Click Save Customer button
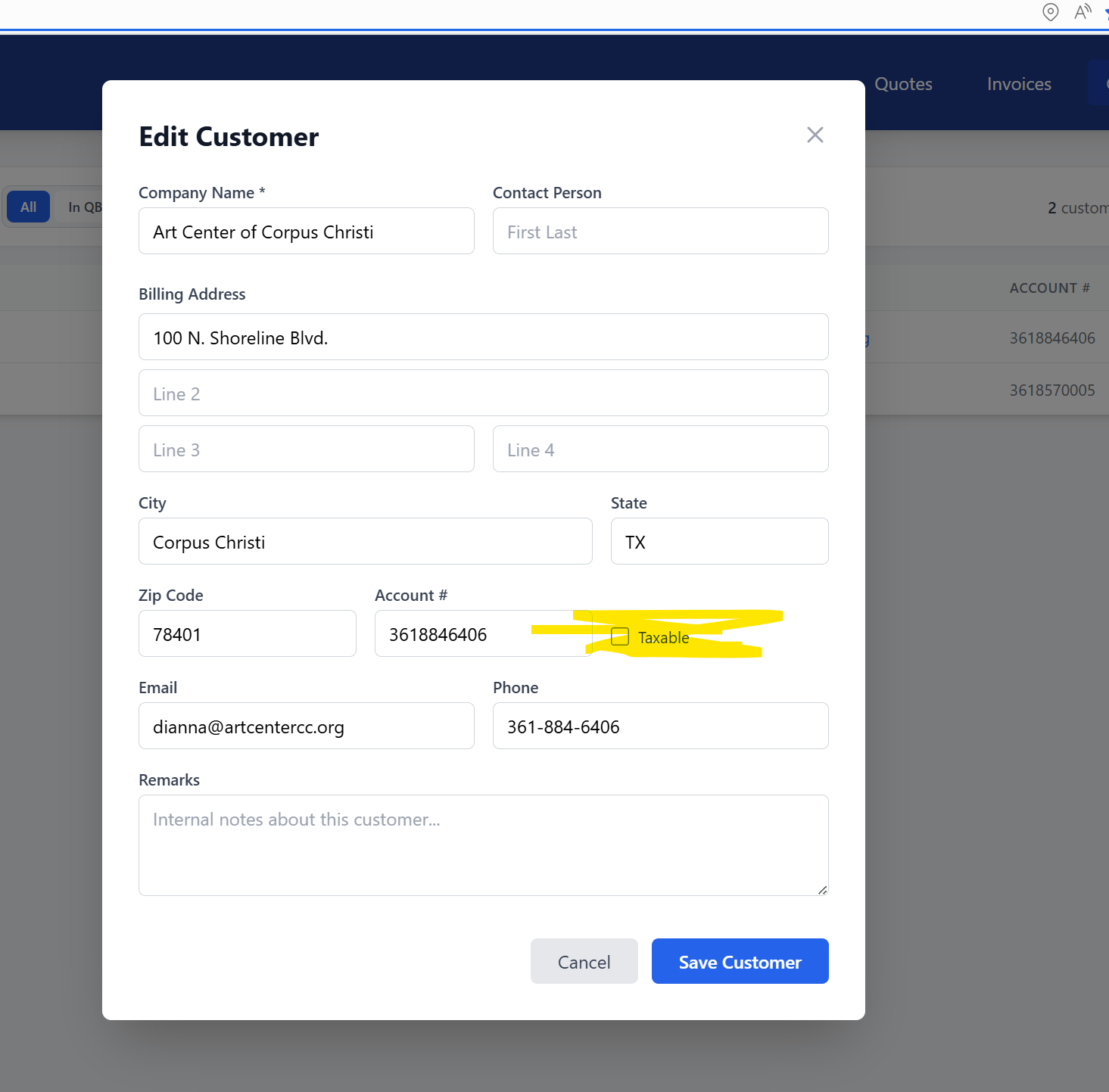This screenshot has width=1109, height=1092. point(740,961)
